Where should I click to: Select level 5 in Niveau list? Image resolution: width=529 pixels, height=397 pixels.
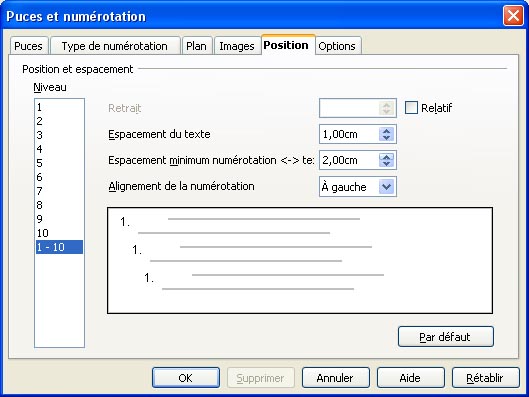tap(59, 163)
